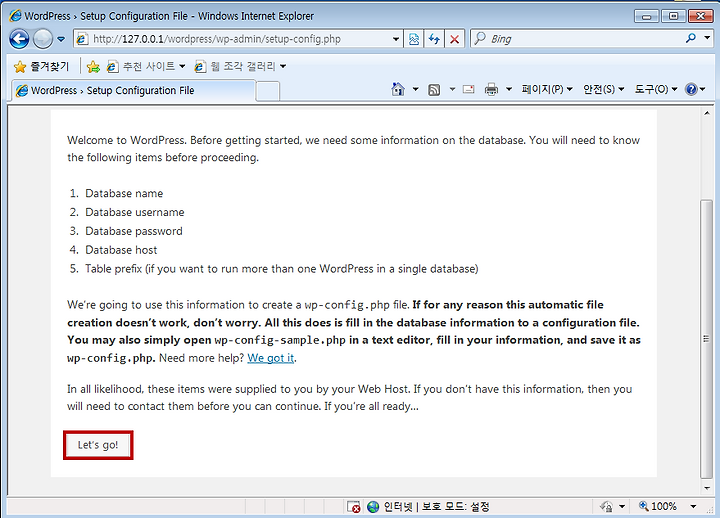This screenshot has height=518, width=720.
Task: Click the wp-config-sample.php filename text
Action: pos(280,340)
